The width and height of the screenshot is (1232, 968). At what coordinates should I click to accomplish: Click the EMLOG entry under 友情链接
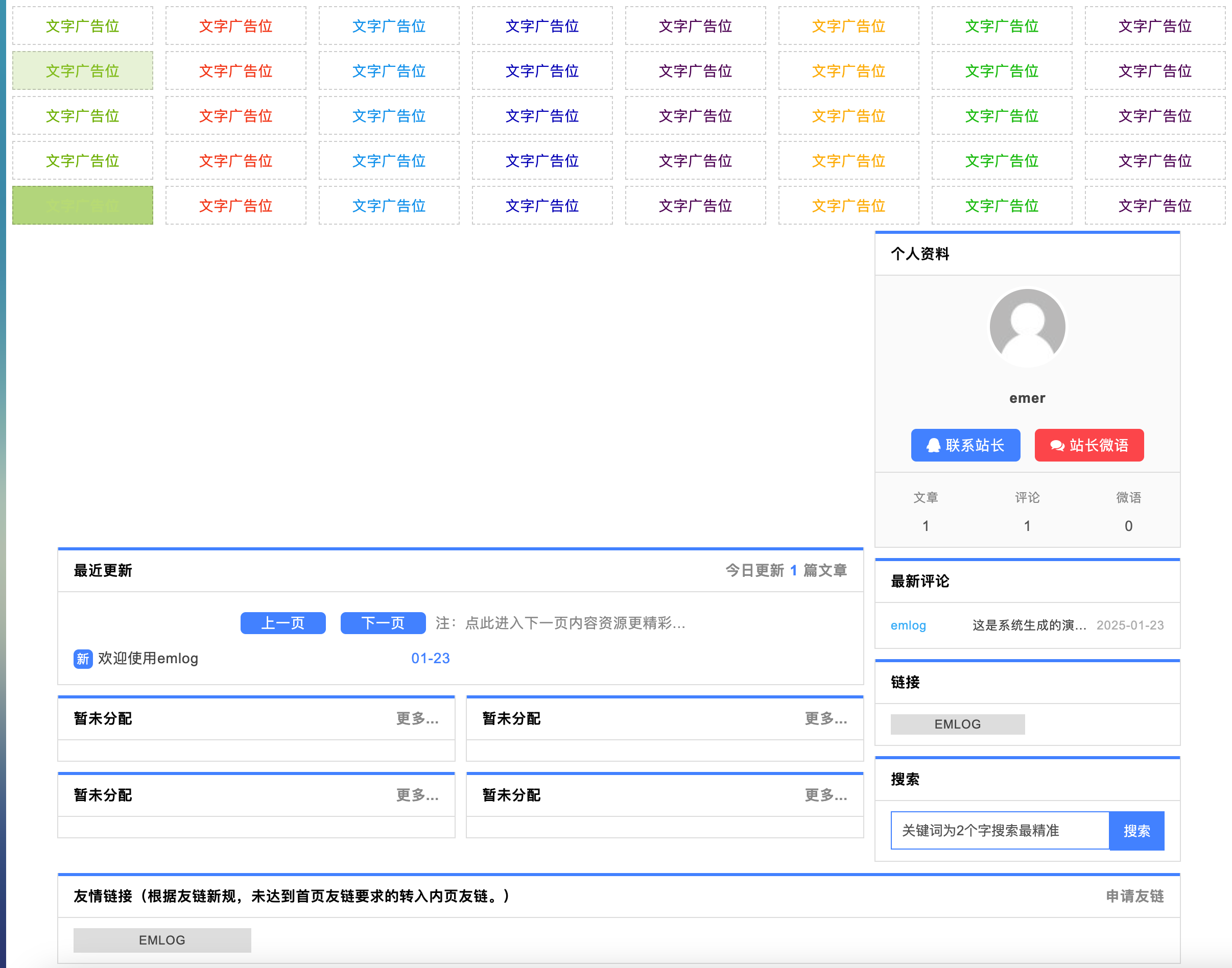tap(162, 939)
